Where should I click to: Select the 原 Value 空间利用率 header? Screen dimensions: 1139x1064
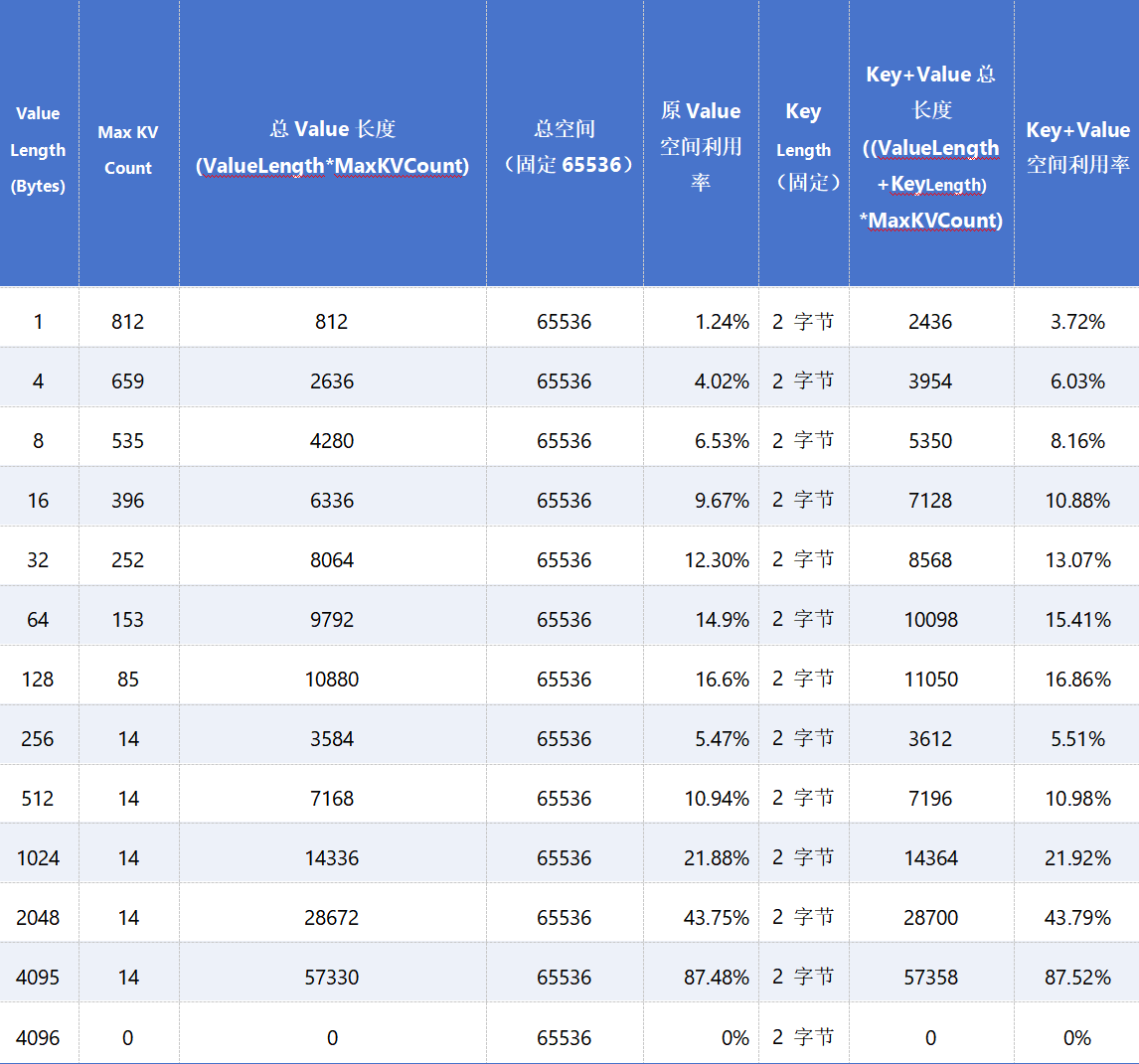click(x=701, y=143)
